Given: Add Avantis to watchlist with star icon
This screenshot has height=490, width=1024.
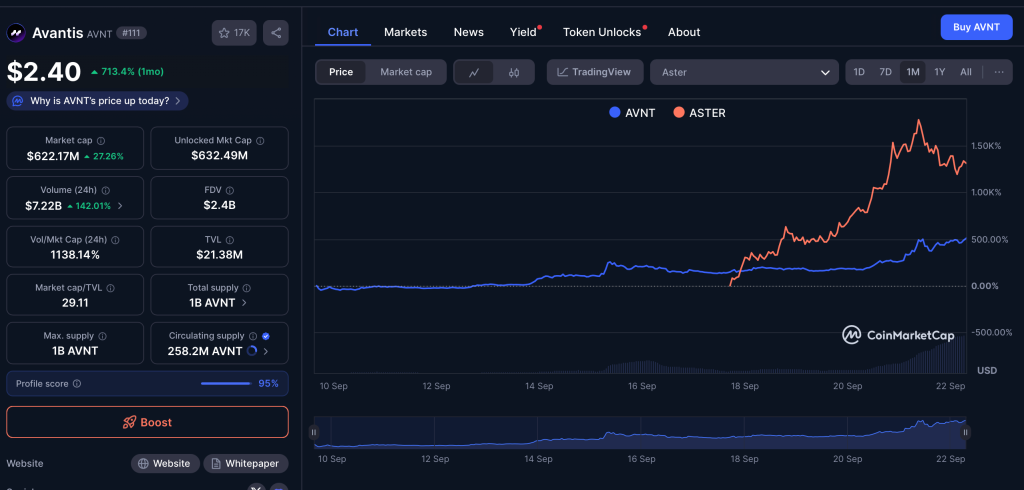Looking at the screenshot, I should 234,33.
